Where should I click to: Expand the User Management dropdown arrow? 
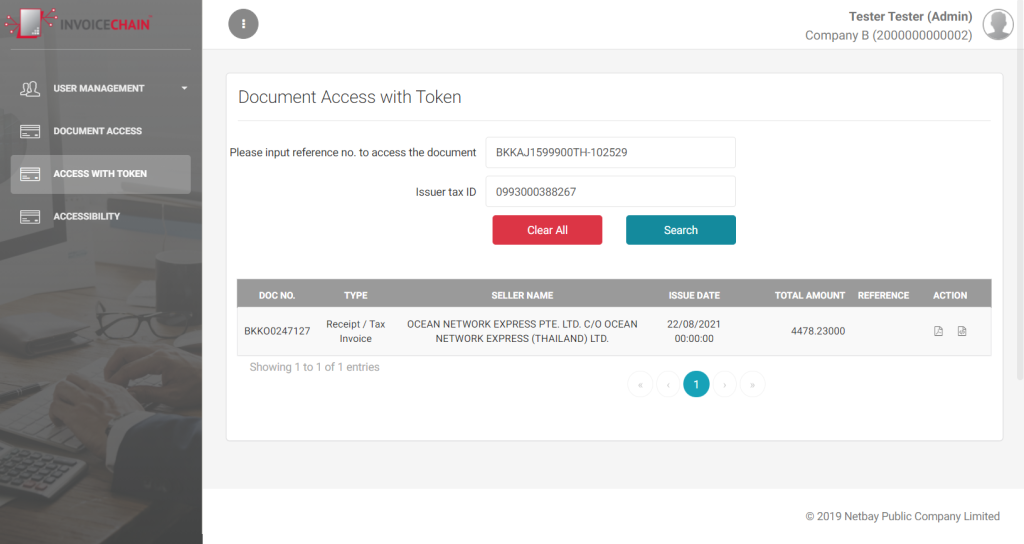(x=184, y=88)
